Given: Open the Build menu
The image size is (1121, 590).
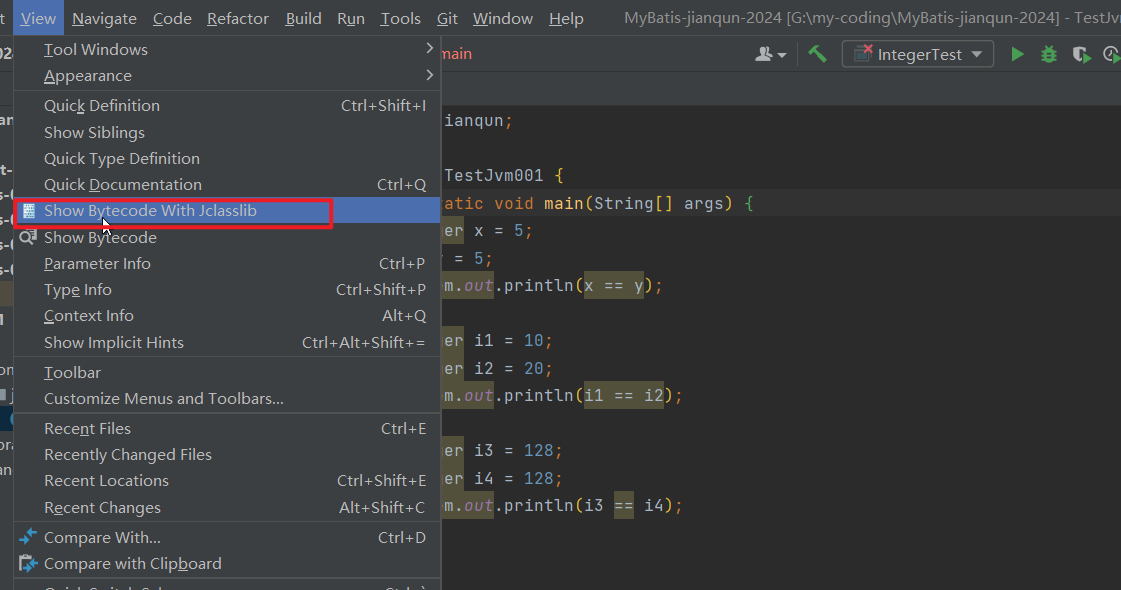Looking at the screenshot, I should tap(303, 18).
